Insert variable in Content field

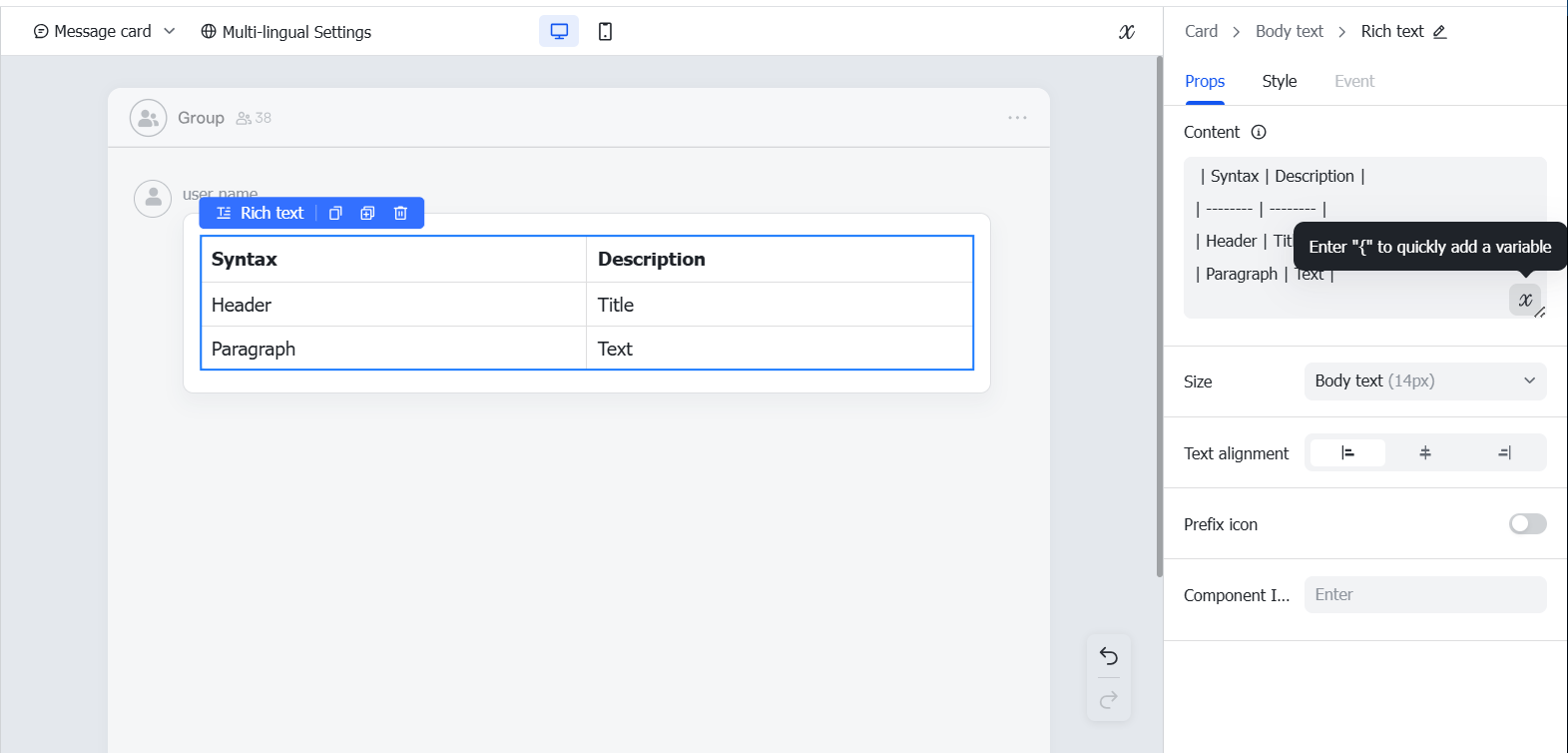(x=1525, y=300)
